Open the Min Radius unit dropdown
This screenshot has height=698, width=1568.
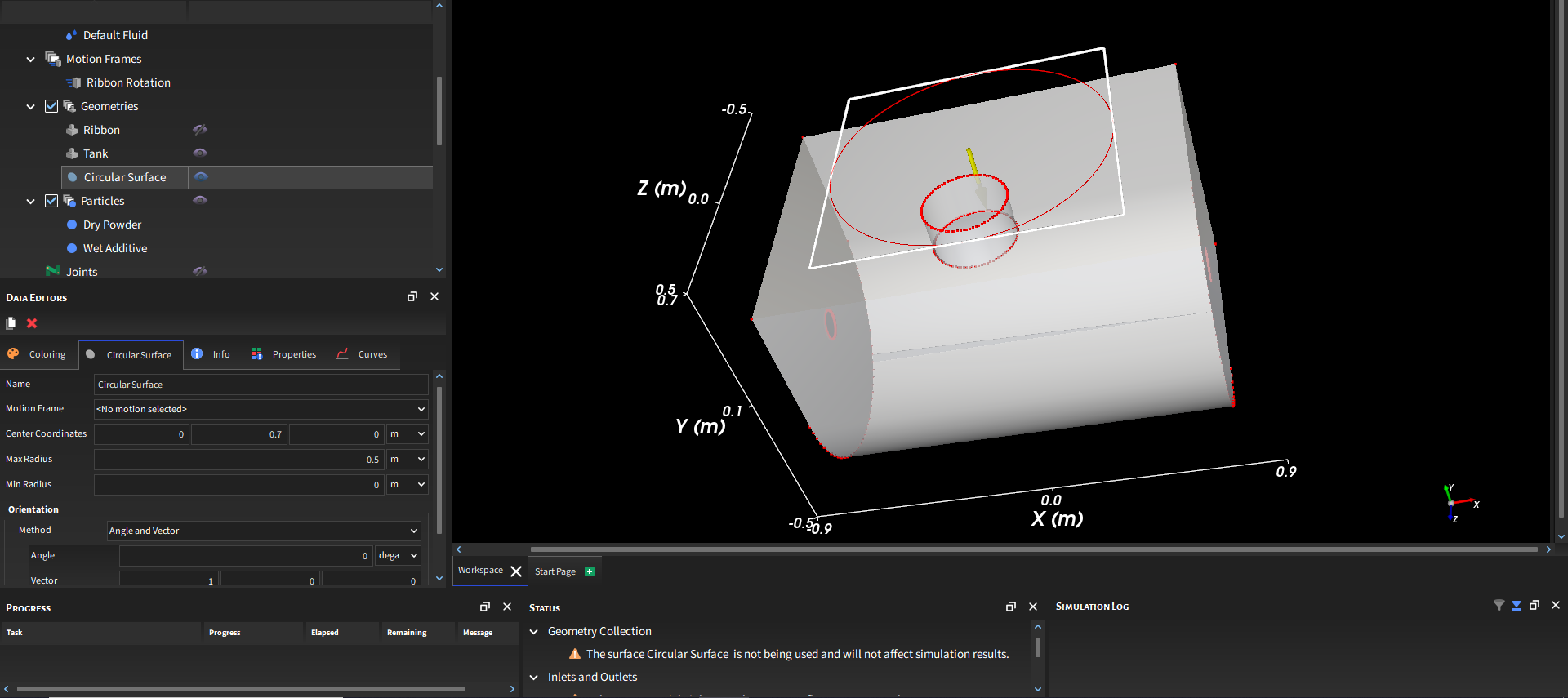coord(408,485)
